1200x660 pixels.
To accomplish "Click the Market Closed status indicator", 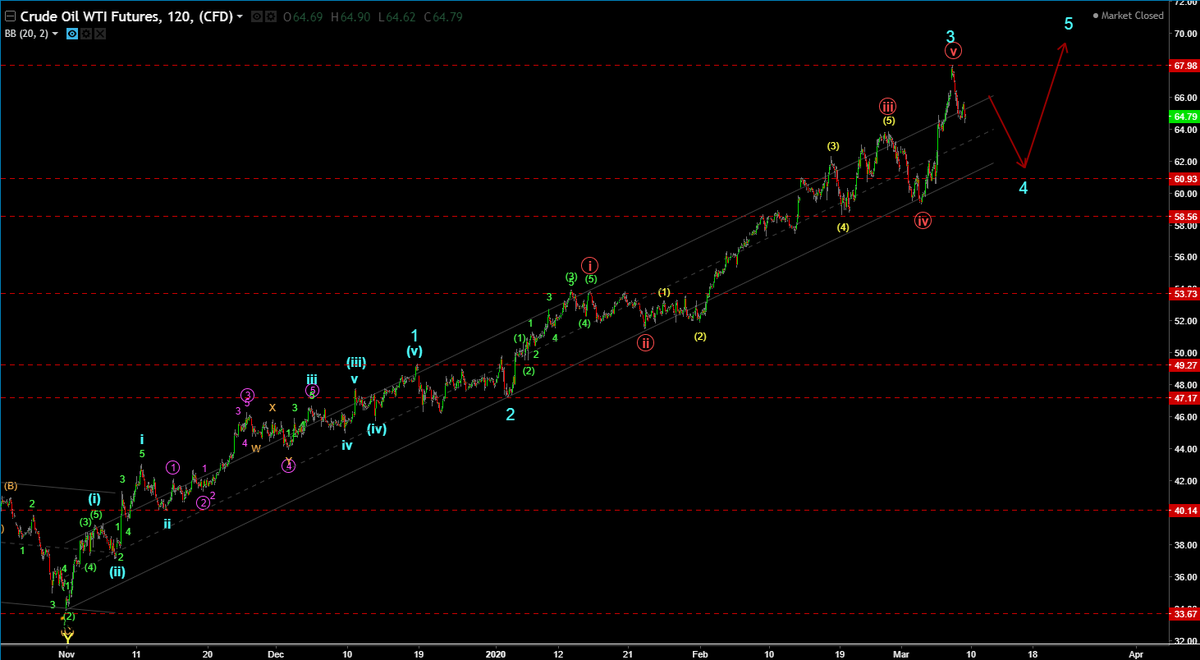I will tap(1128, 16).
